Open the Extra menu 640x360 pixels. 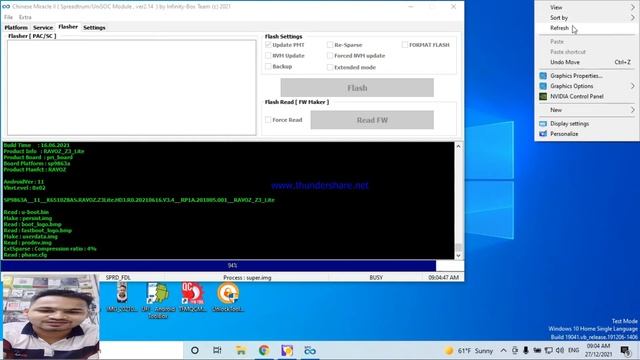[x=25, y=17]
